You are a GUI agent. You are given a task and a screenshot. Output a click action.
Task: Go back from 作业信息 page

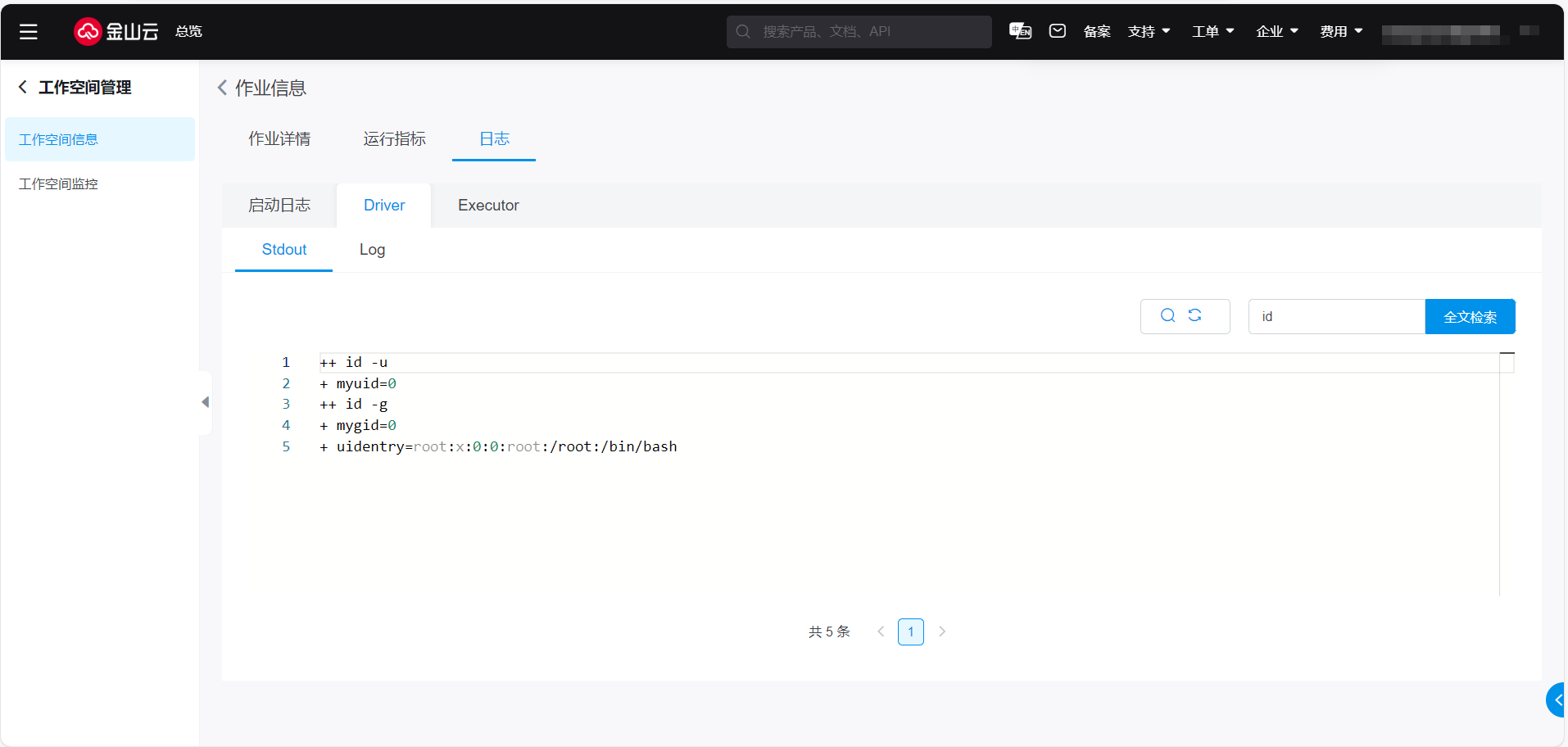pos(222,88)
